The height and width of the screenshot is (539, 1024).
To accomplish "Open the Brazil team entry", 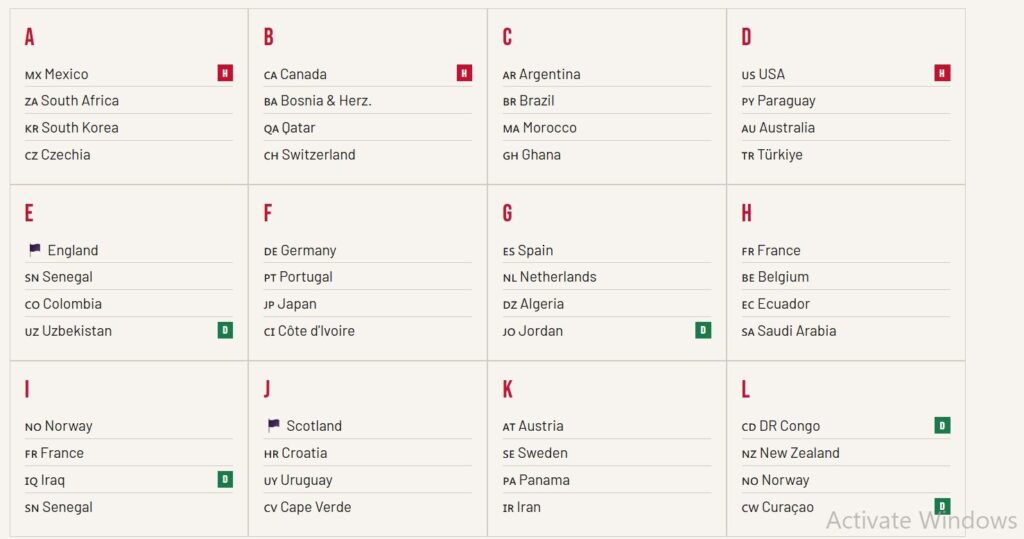I will pyautogui.click(x=528, y=101).
